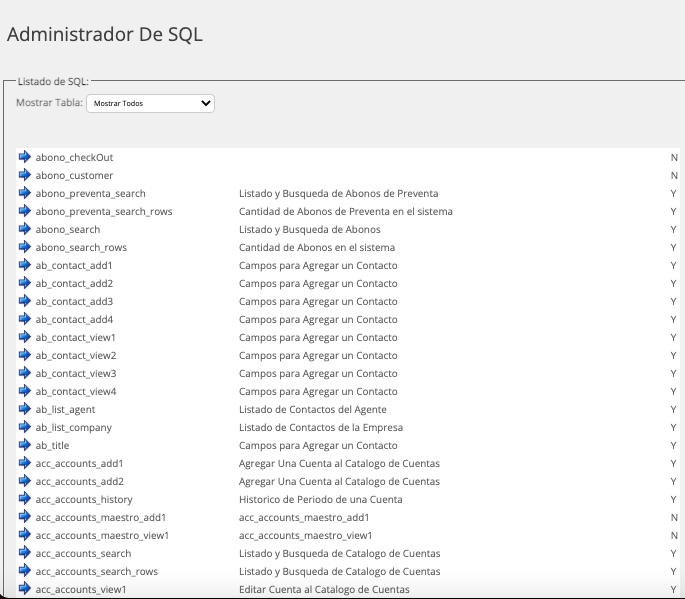Open the Mostrar Tabla dropdown
685x599 pixels.
pos(150,104)
